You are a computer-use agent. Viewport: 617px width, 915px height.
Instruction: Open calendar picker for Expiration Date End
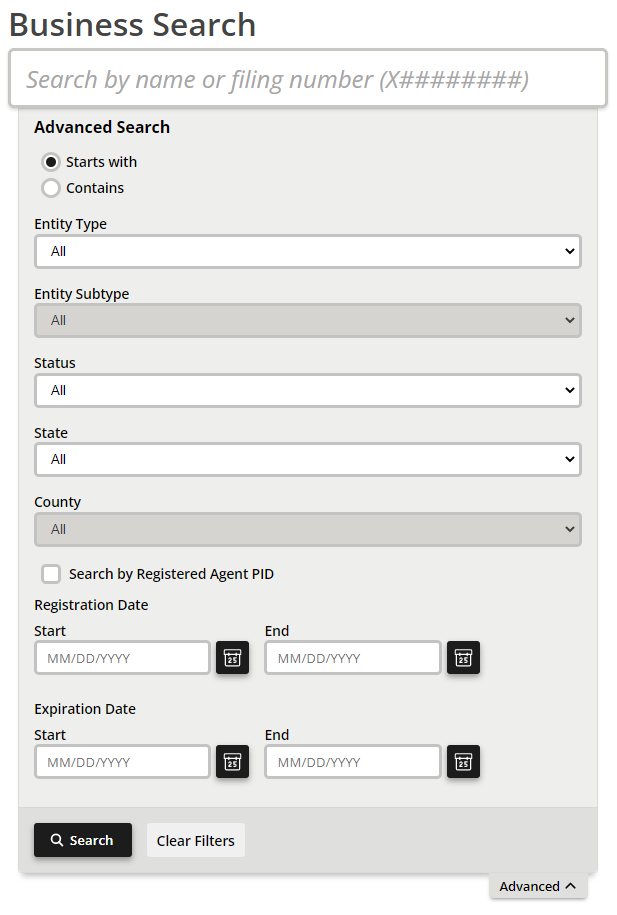[463, 762]
